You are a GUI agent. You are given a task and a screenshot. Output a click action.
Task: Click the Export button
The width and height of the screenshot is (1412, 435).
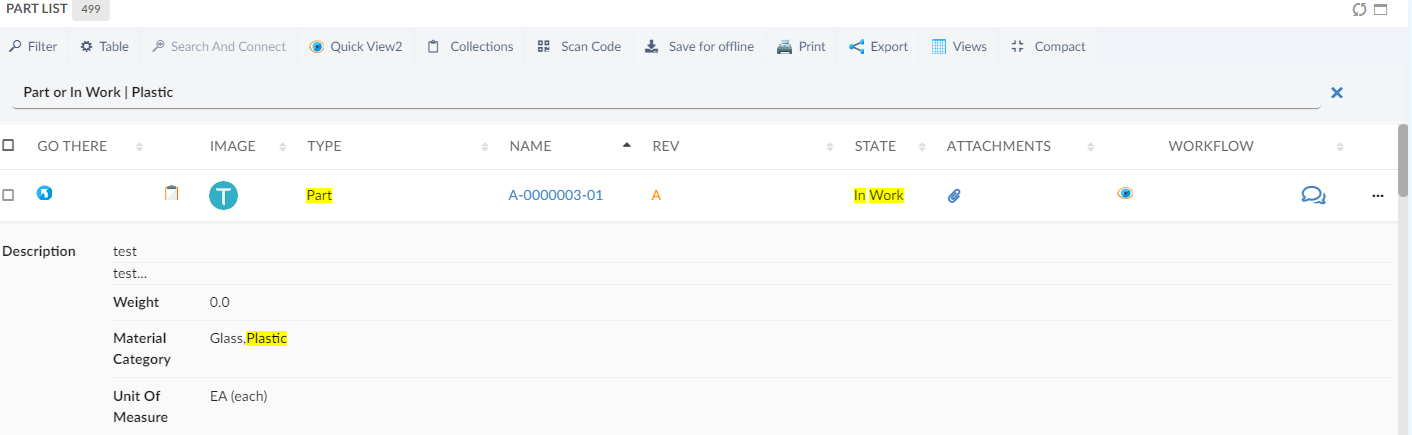[x=878, y=46]
